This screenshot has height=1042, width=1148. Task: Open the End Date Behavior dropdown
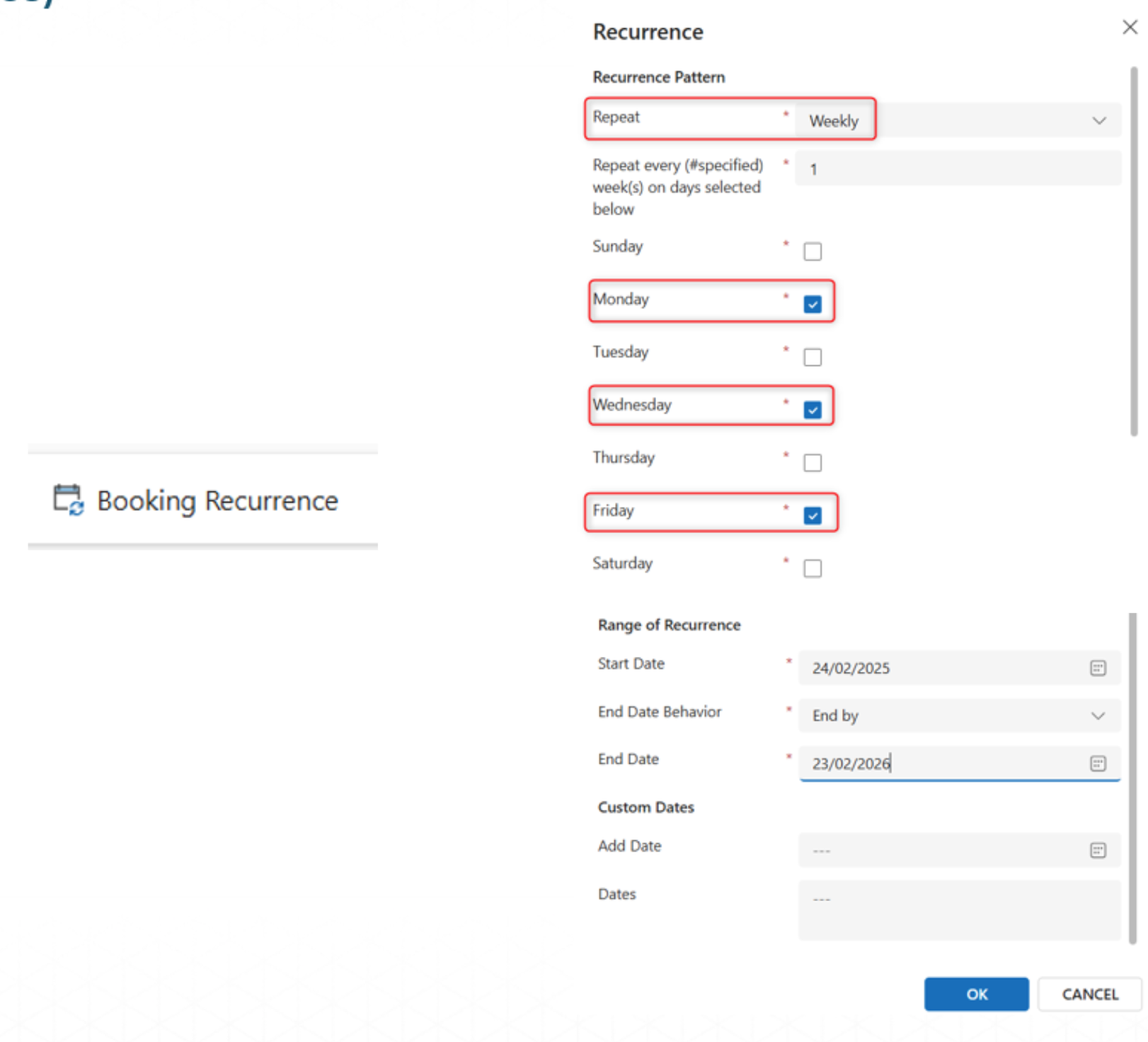[x=958, y=716]
